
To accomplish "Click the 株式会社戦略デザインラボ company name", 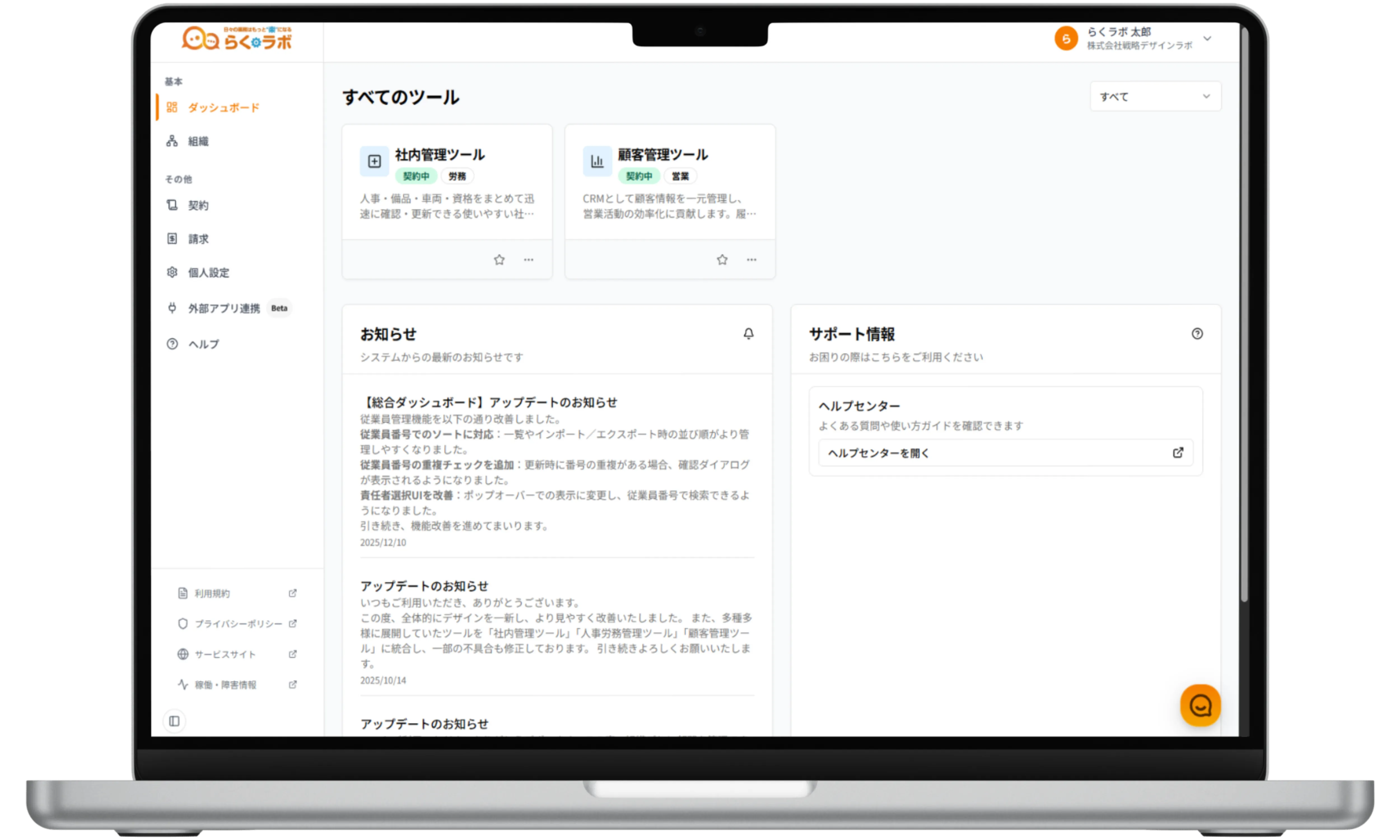I will click(x=1139, y=46).
